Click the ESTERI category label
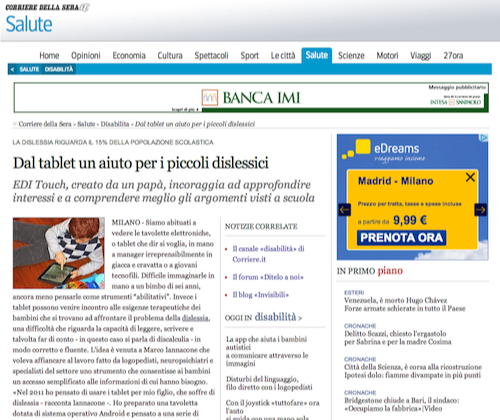This screenshot has height=420, width=500. [x=354, y=293]
